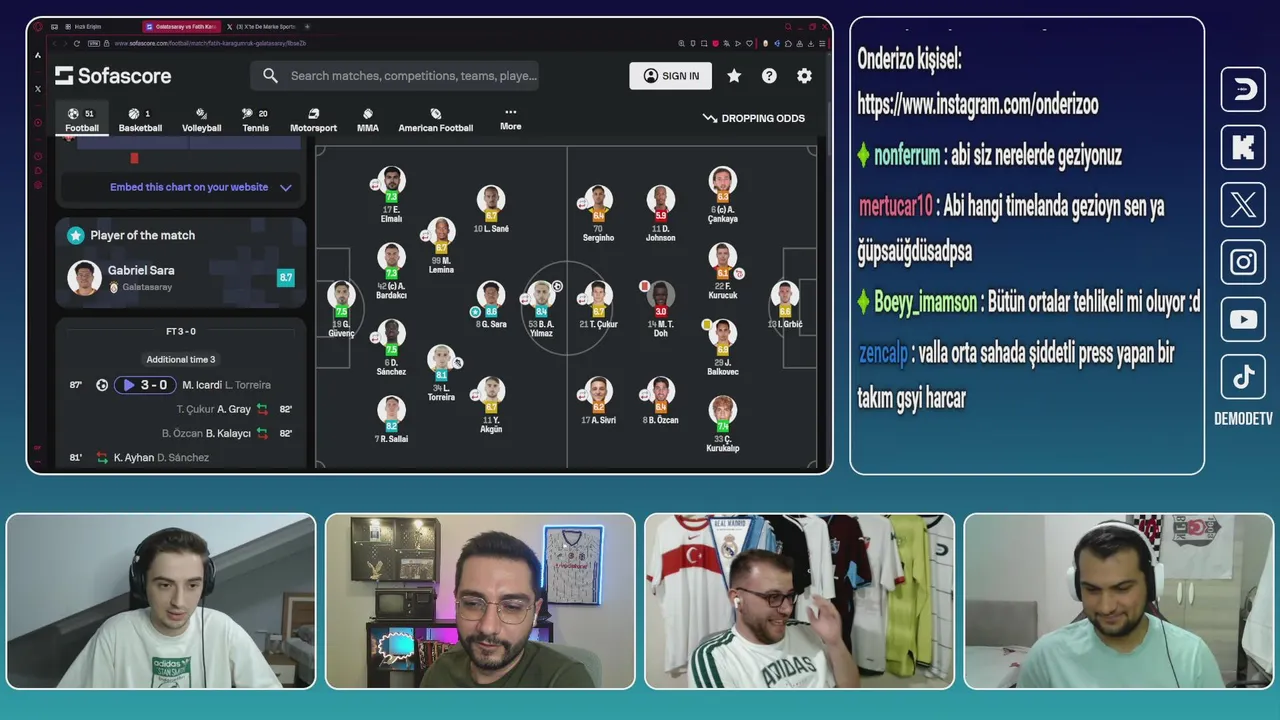Click the SIGN IN button

tap(671, 76)
